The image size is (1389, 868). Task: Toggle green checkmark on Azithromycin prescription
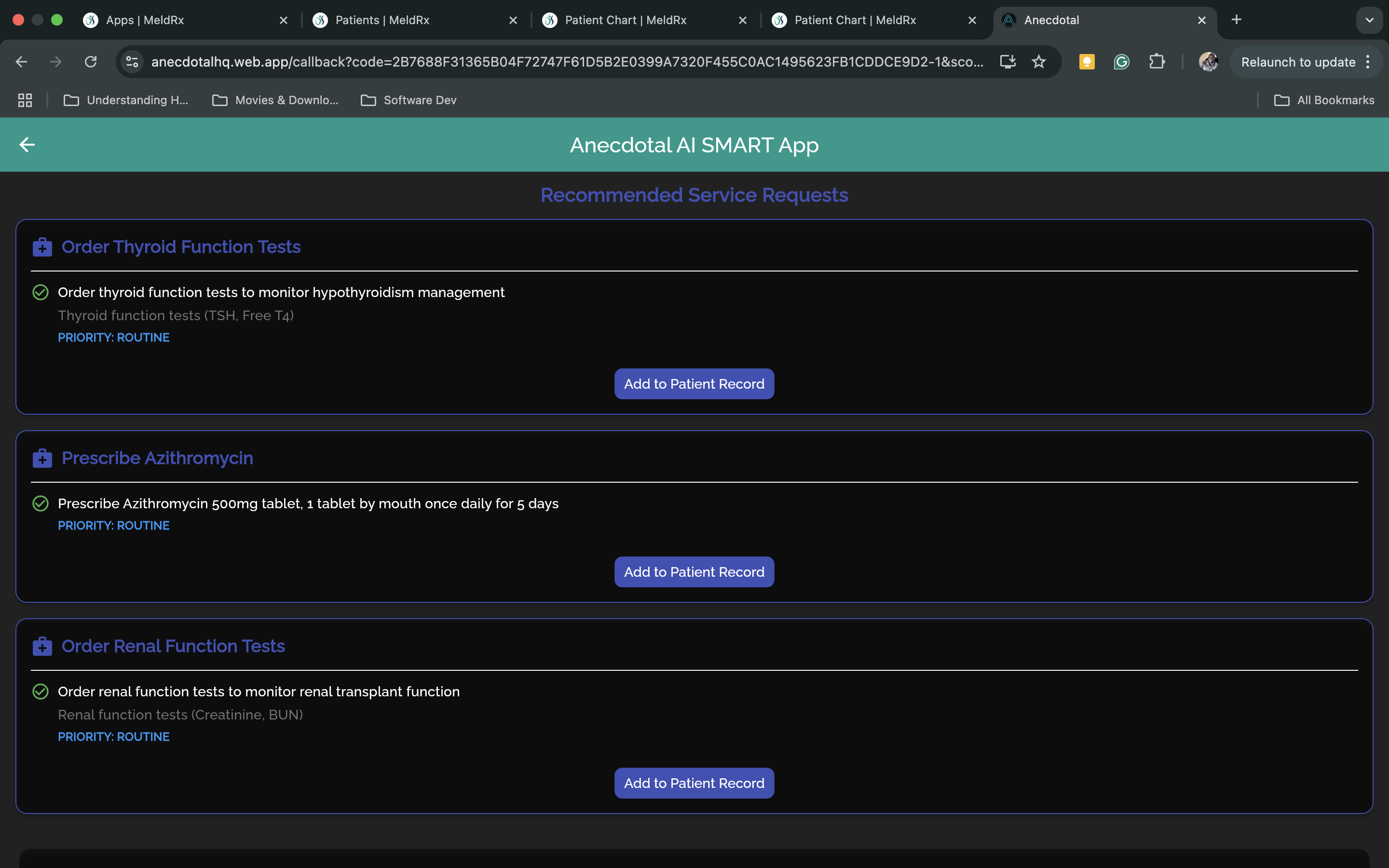[x=40, y=503]
